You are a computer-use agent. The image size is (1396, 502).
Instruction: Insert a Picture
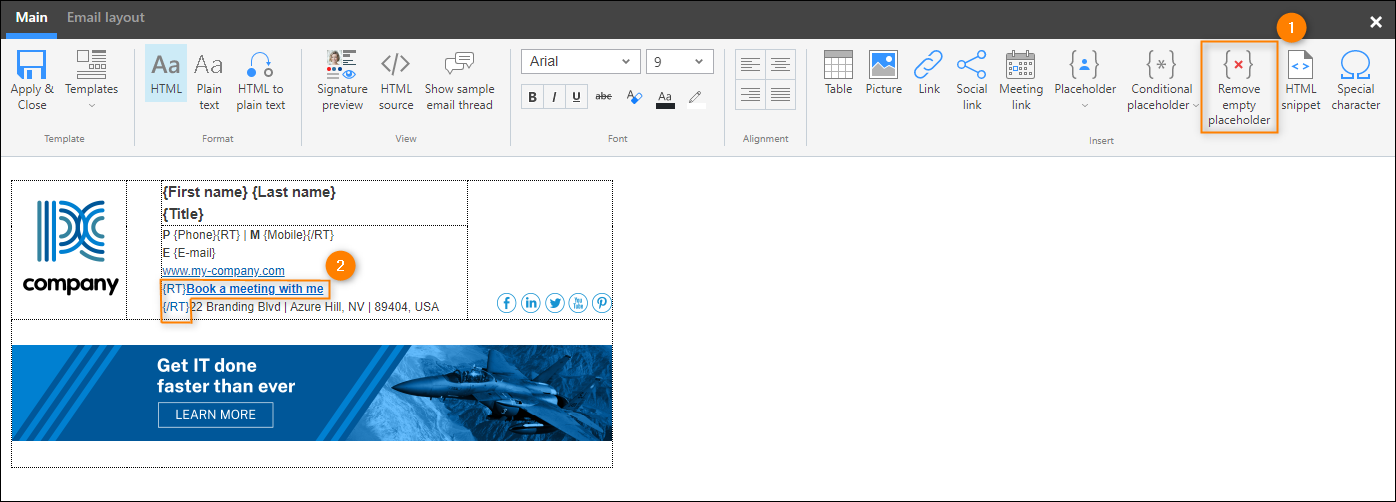[x=883, y=73]
